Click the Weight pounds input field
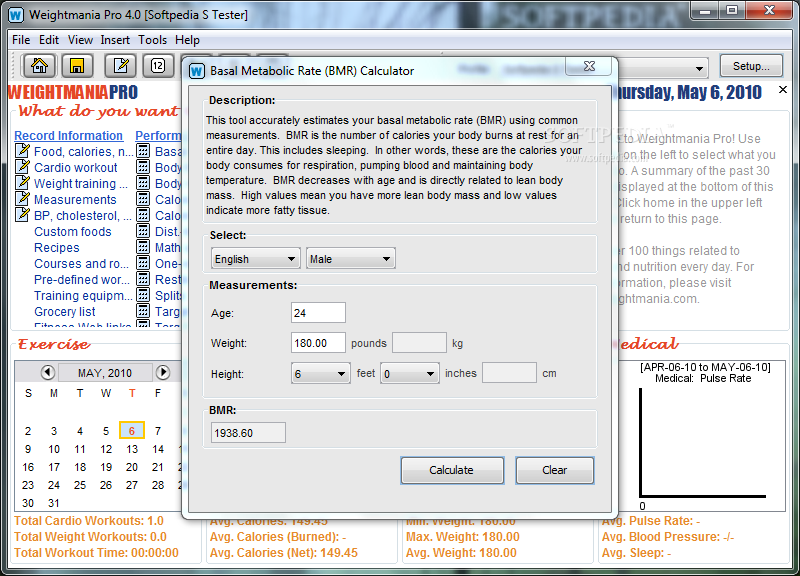This screenshot has width=800, height=576. pyautogui.click(x=318, y=343)
